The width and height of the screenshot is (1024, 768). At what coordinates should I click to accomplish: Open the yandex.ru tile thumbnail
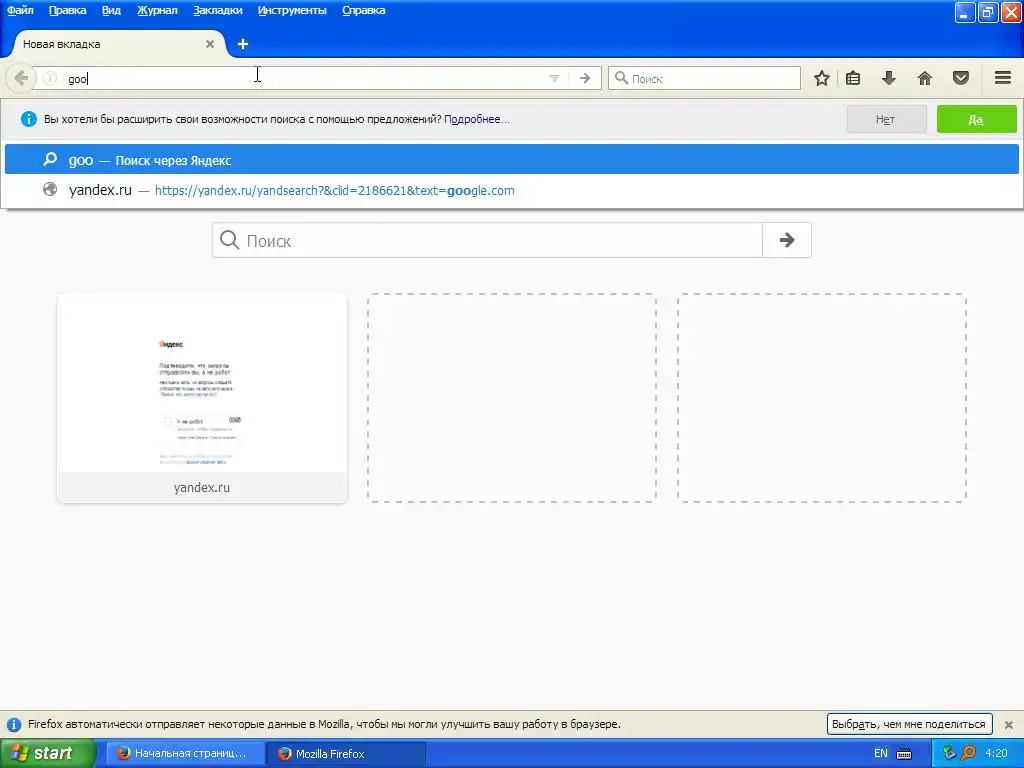202,383
